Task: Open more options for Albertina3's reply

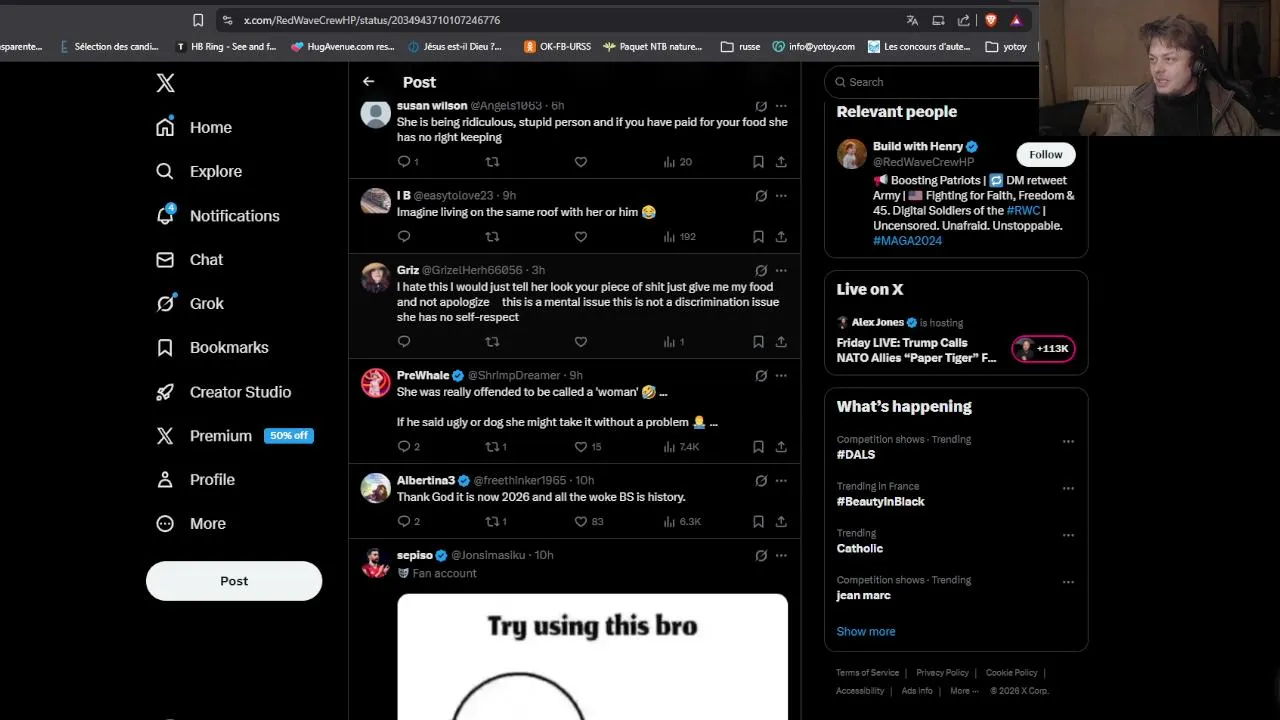Action: (781, 481)
